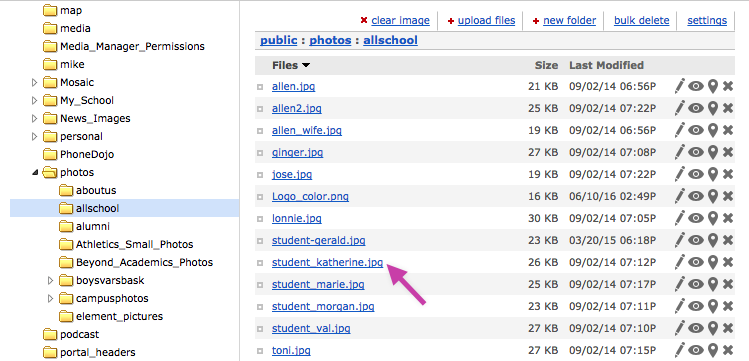Delete student-gerald.jpg using its X icon
Viewport: 749px width, 361px height.
point(728,240)
